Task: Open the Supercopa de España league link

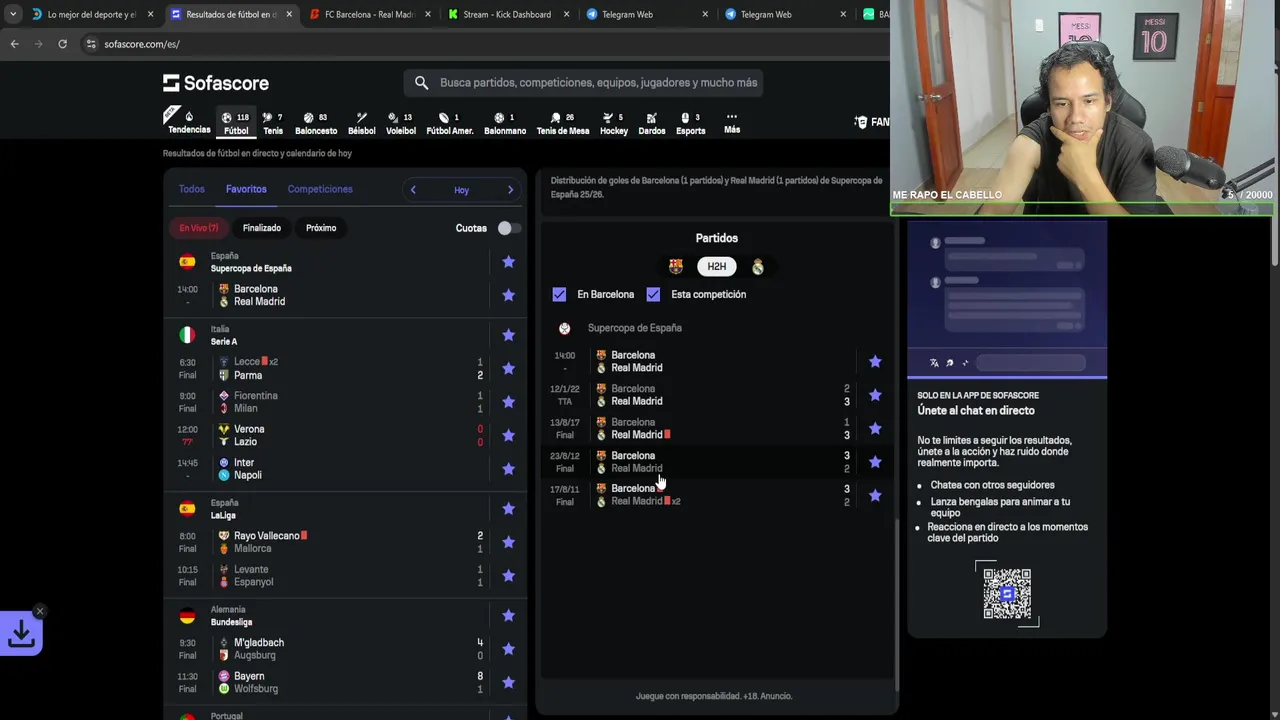Action: coord(251,268)
